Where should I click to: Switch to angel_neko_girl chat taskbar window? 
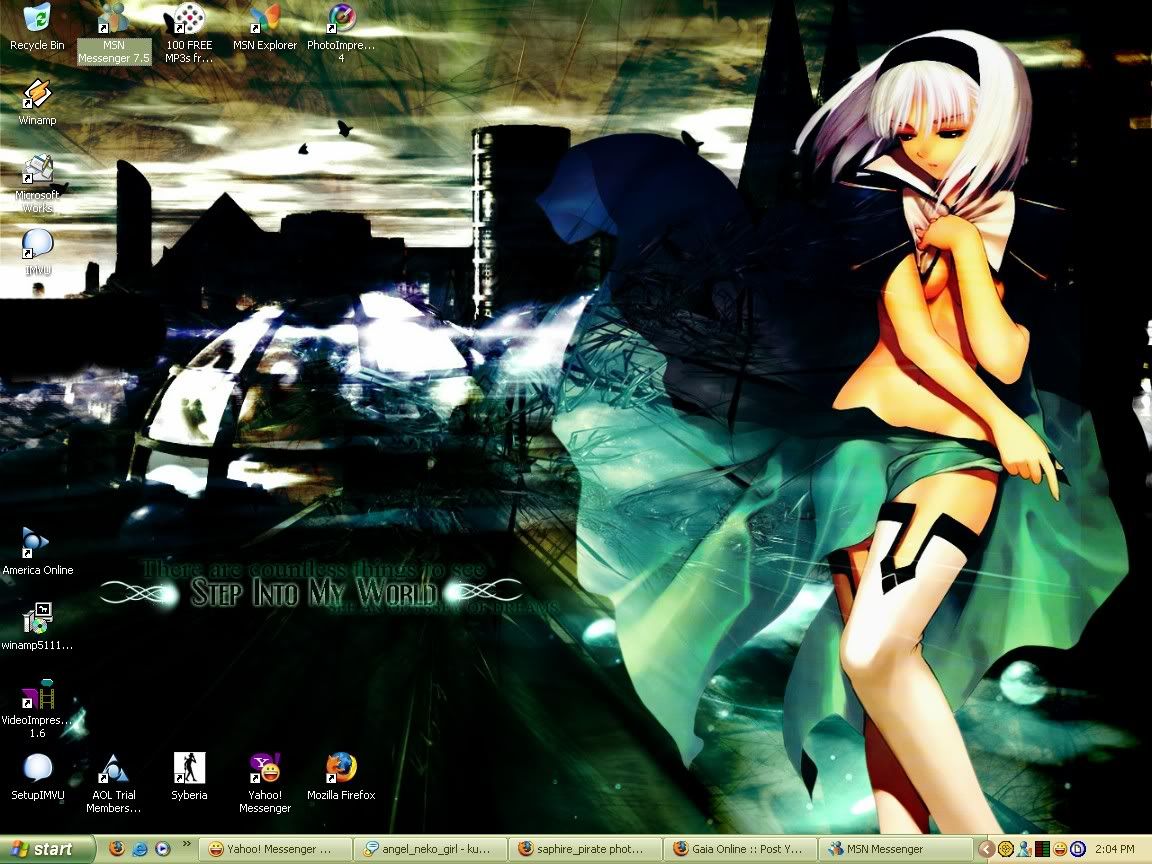(431, 849)
